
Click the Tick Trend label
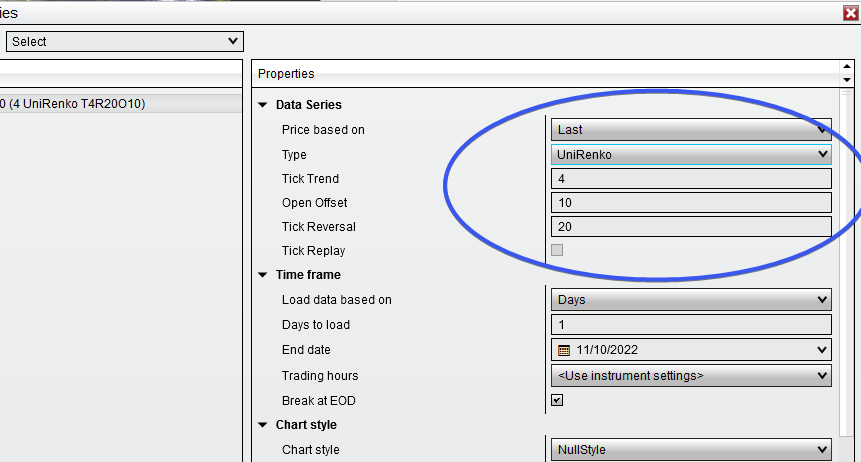pos(310,179)
